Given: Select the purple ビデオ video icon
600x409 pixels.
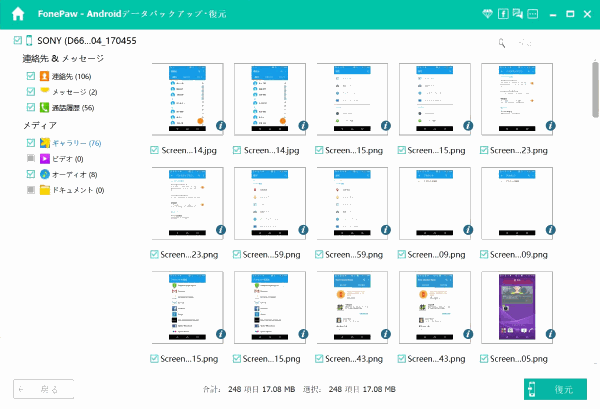Looking at the screenshot, I should coord(45,158).
